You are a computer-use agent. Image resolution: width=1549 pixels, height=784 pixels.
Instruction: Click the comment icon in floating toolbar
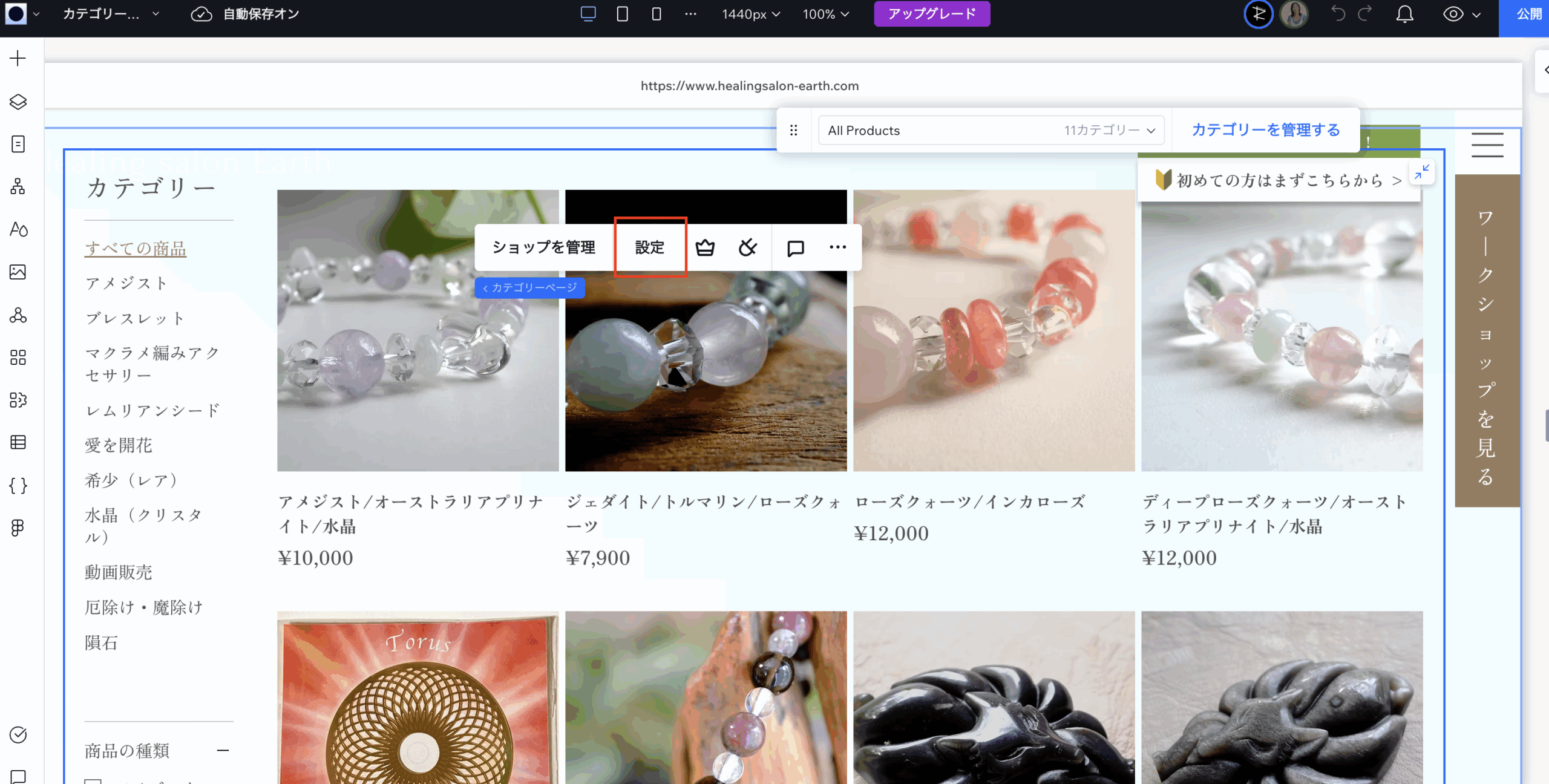click(x=795, y=247)
